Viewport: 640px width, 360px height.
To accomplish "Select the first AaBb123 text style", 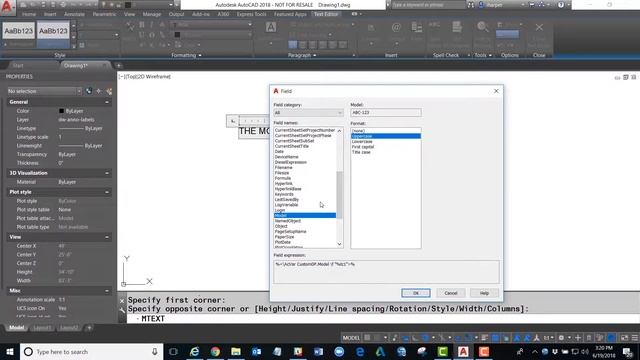I will 18,31.
